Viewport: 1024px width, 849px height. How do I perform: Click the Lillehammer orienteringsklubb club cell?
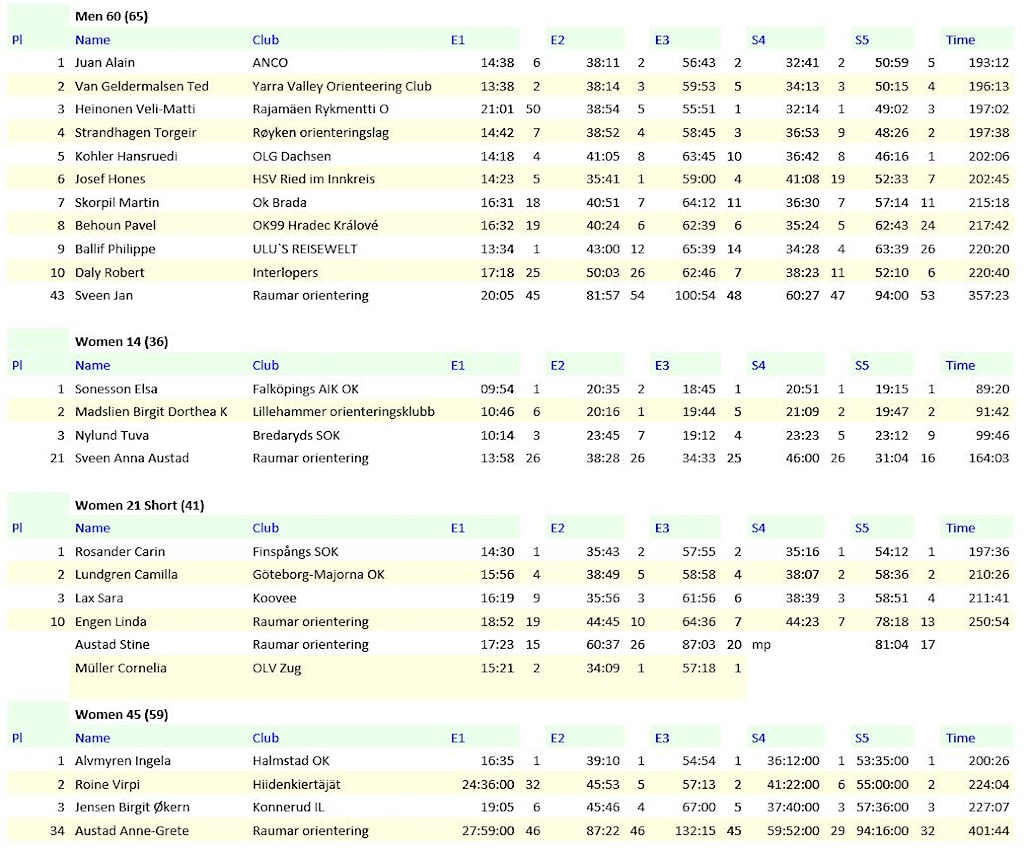point(343,412)
